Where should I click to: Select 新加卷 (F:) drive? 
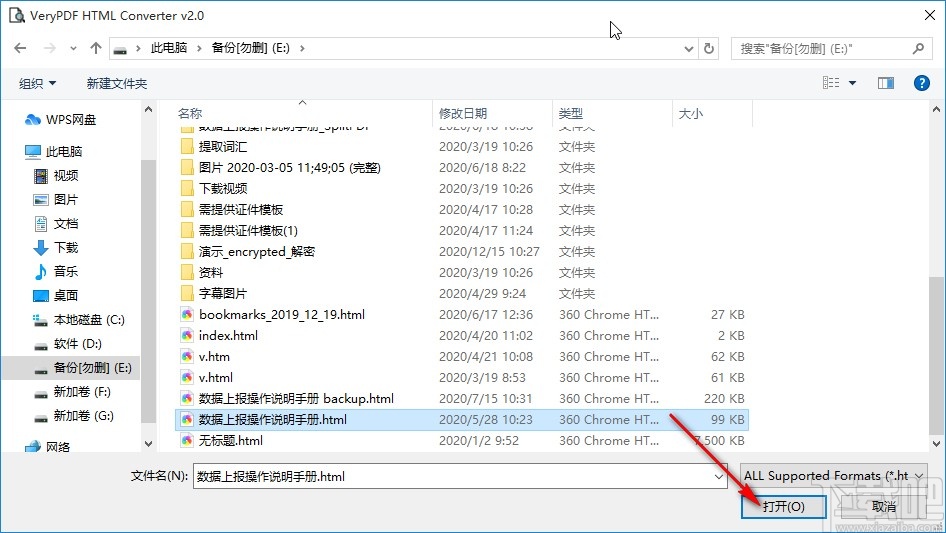(x=72, y=392)
